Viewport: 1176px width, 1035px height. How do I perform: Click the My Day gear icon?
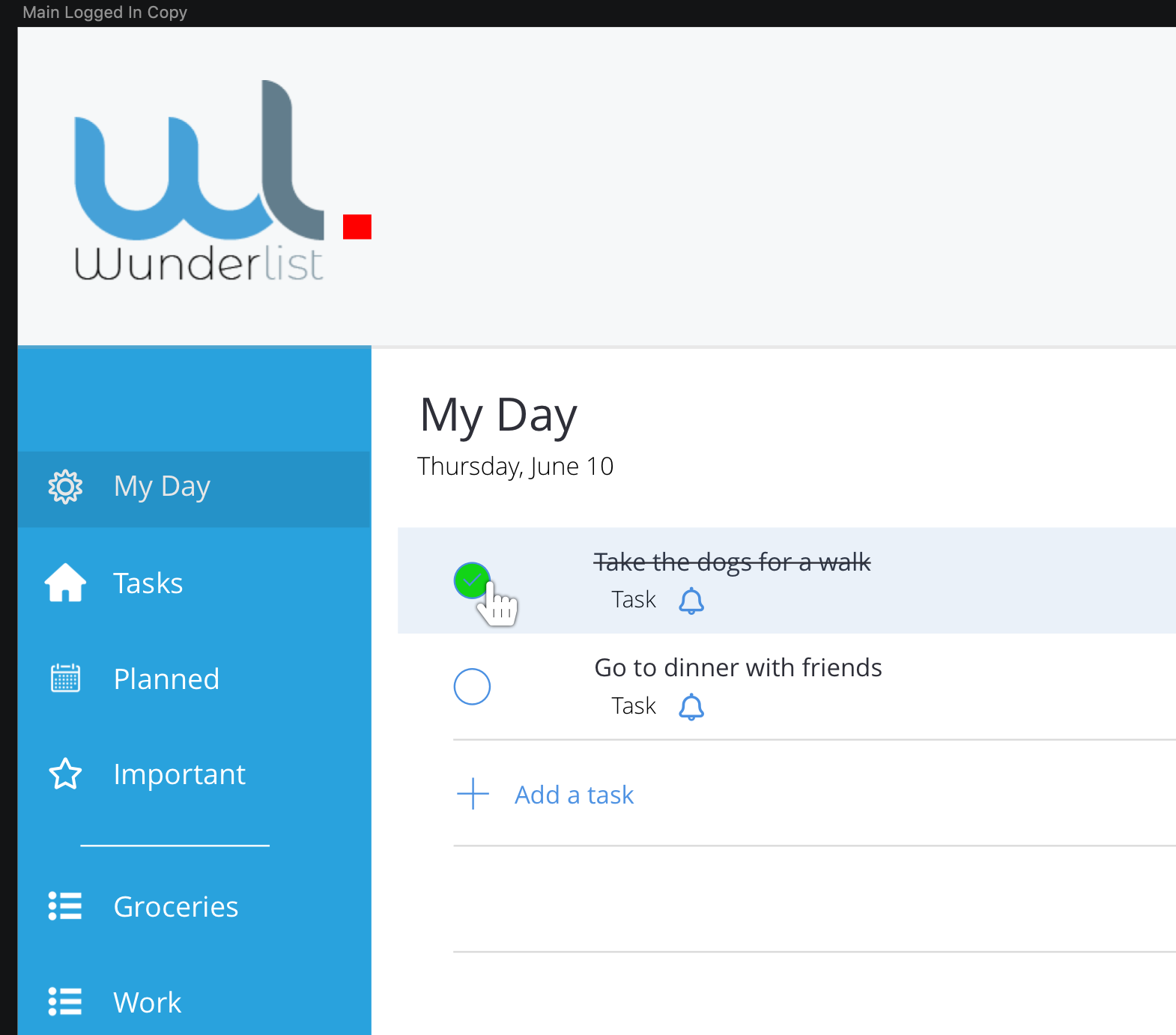[65, 487]
